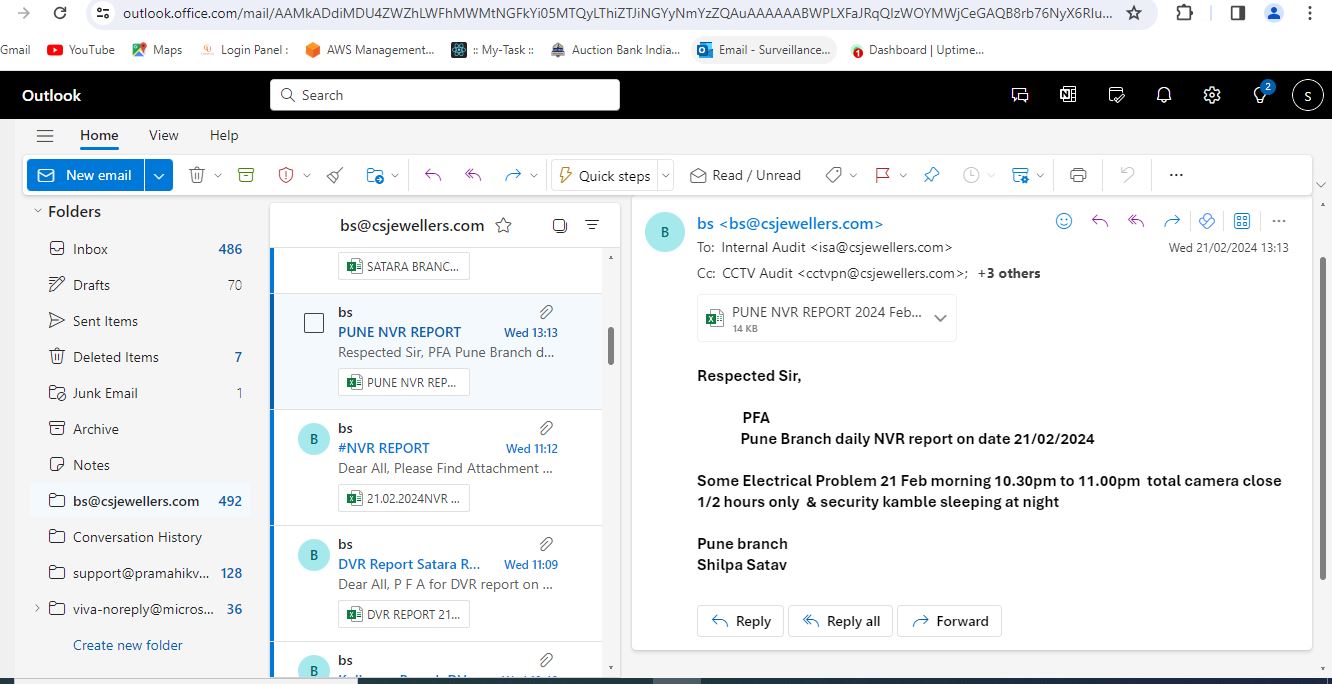1332x684 pixels.
Task: Open the Apps grid icon in message header
Action: click(1242, 221)
